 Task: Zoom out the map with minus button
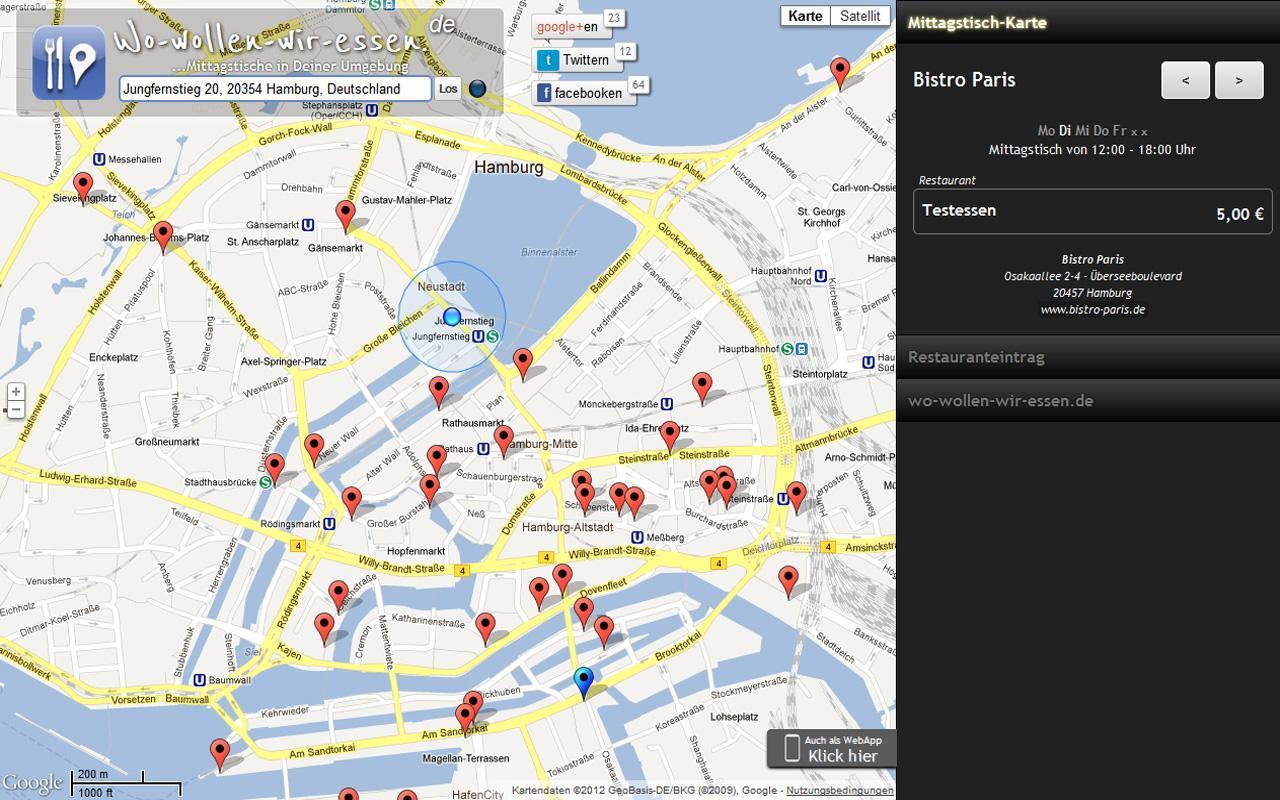[15, 410]
